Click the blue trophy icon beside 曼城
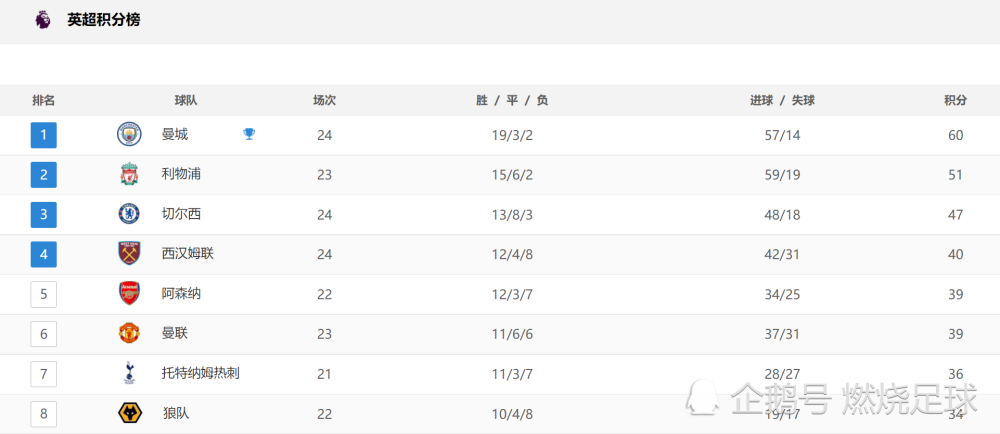 coord(249,134)
